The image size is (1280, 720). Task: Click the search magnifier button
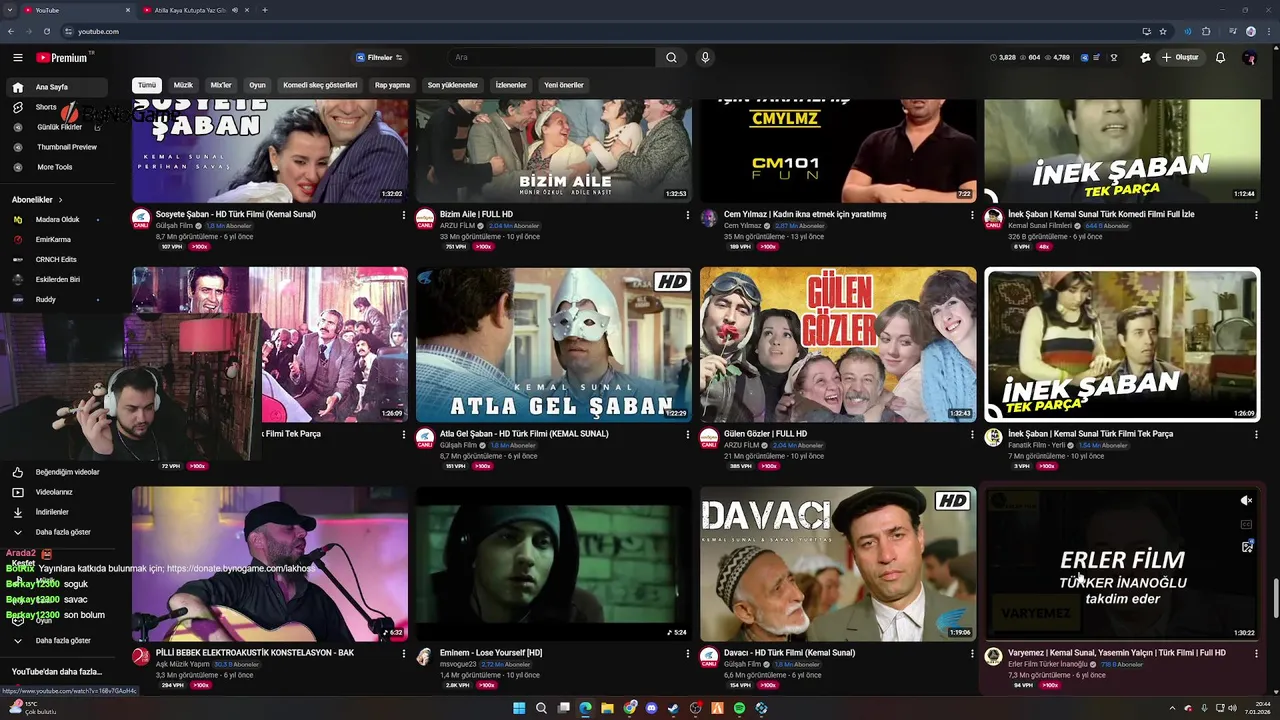[x=672, y=57]
